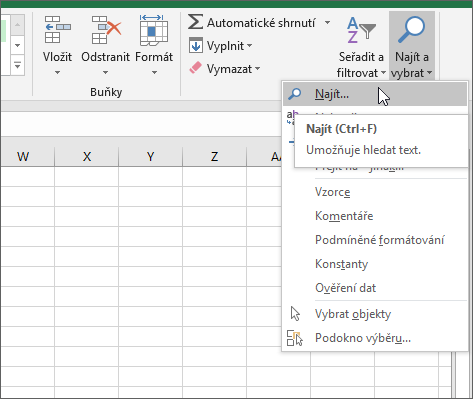Click the Odstranit cells icon
The height and width of the screenshot is (399, 473).
(106, 30)
